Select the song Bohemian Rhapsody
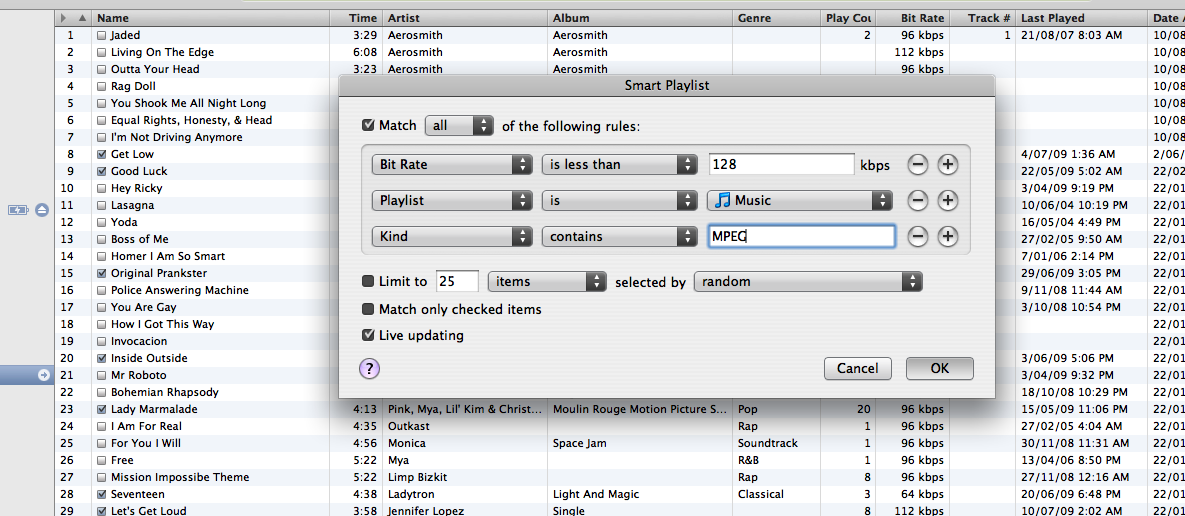 (164, 392)
